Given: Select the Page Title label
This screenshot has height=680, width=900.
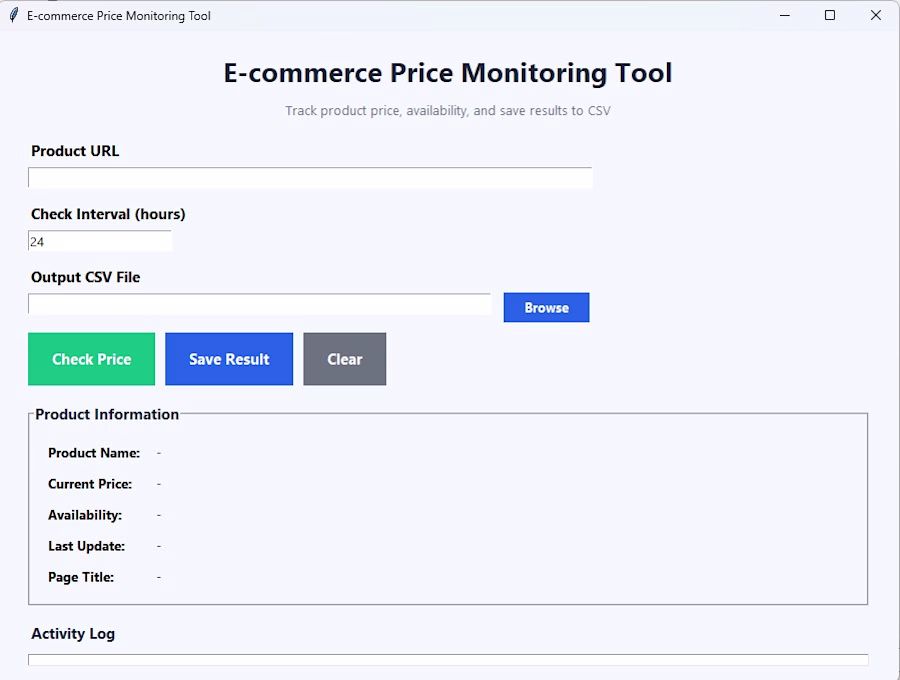Looking at the screenshot, I should [x=81, y=577].
